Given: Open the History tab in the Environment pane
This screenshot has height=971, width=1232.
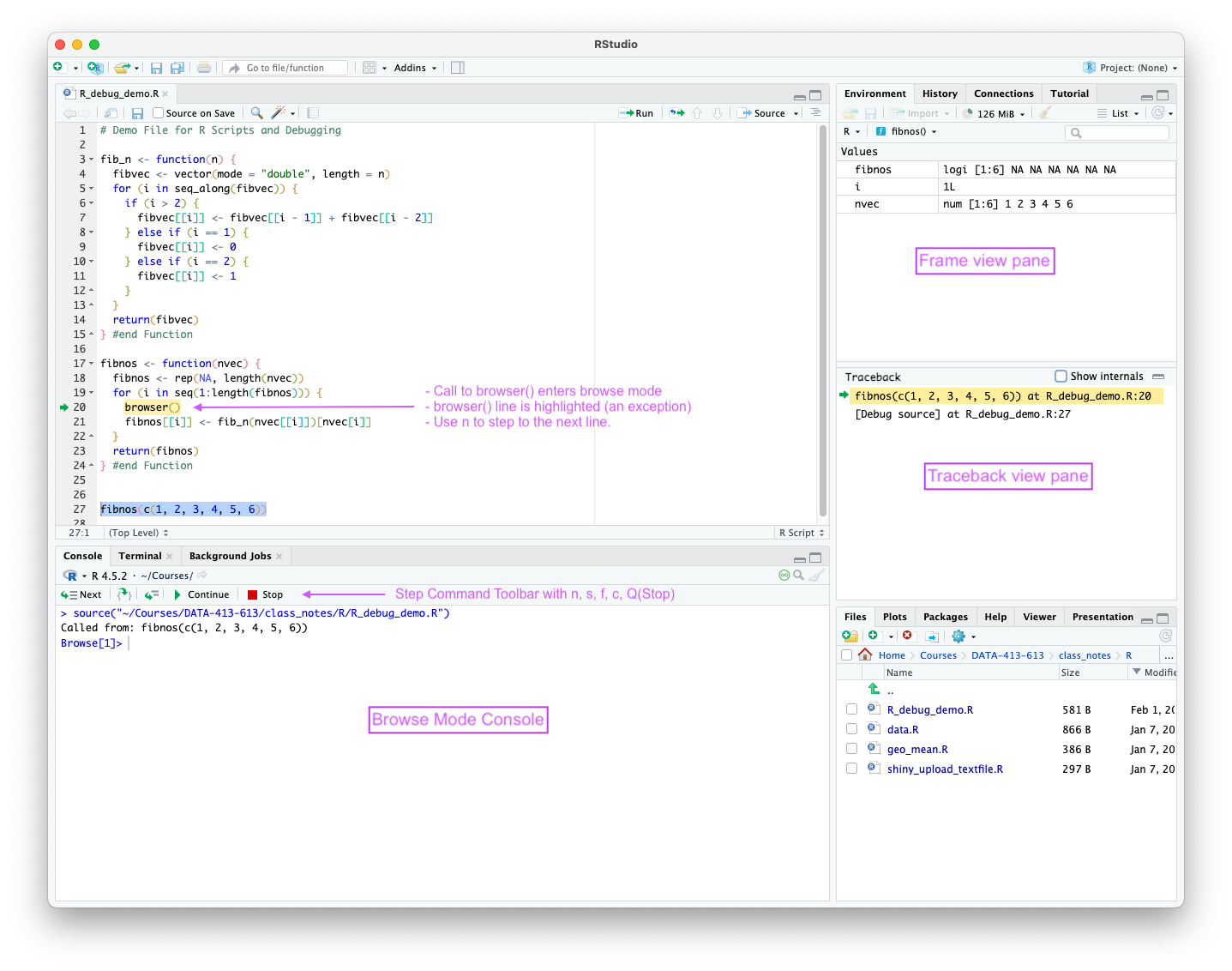Looking at the screenshot, I should click(x=940, y=93).
